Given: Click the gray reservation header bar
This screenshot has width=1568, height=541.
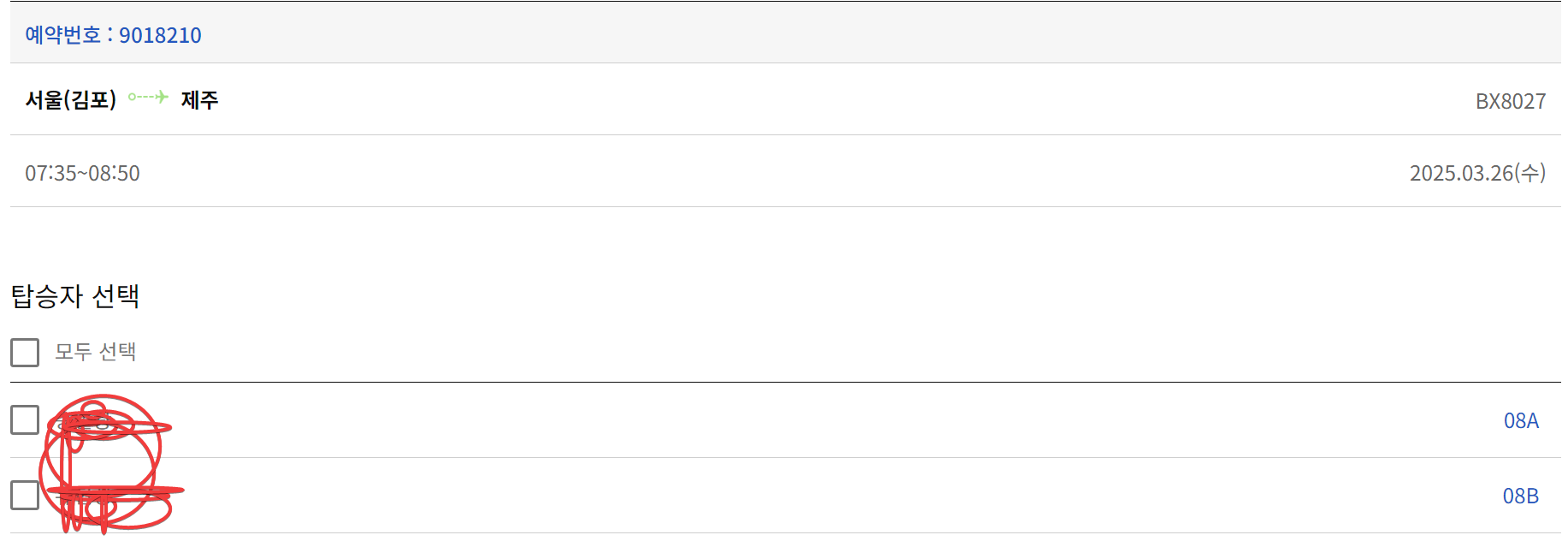Looking at the screenshot, I should point(785,33).
